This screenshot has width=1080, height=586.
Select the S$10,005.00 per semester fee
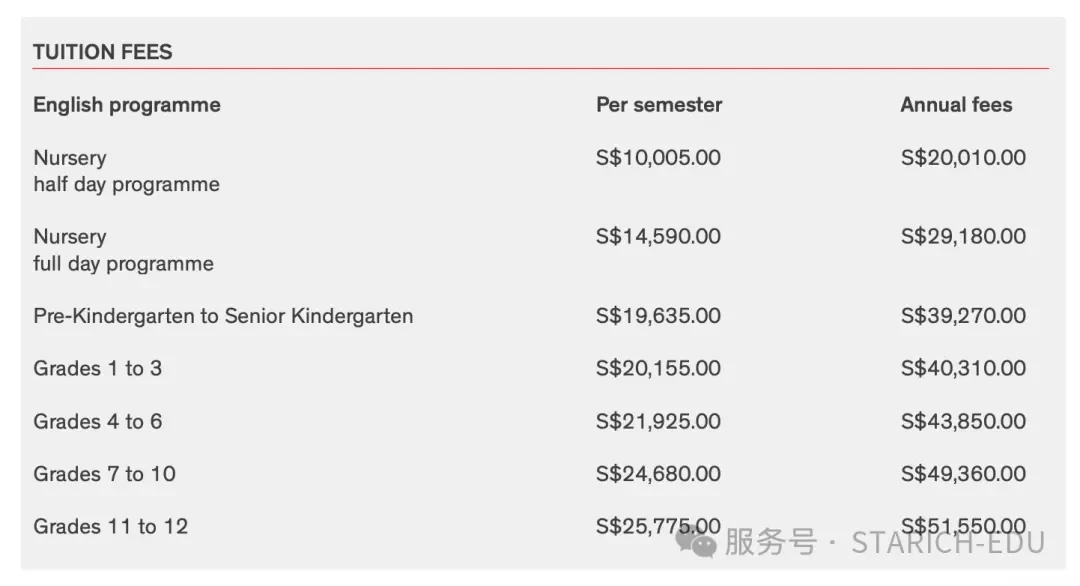point(658,158)
